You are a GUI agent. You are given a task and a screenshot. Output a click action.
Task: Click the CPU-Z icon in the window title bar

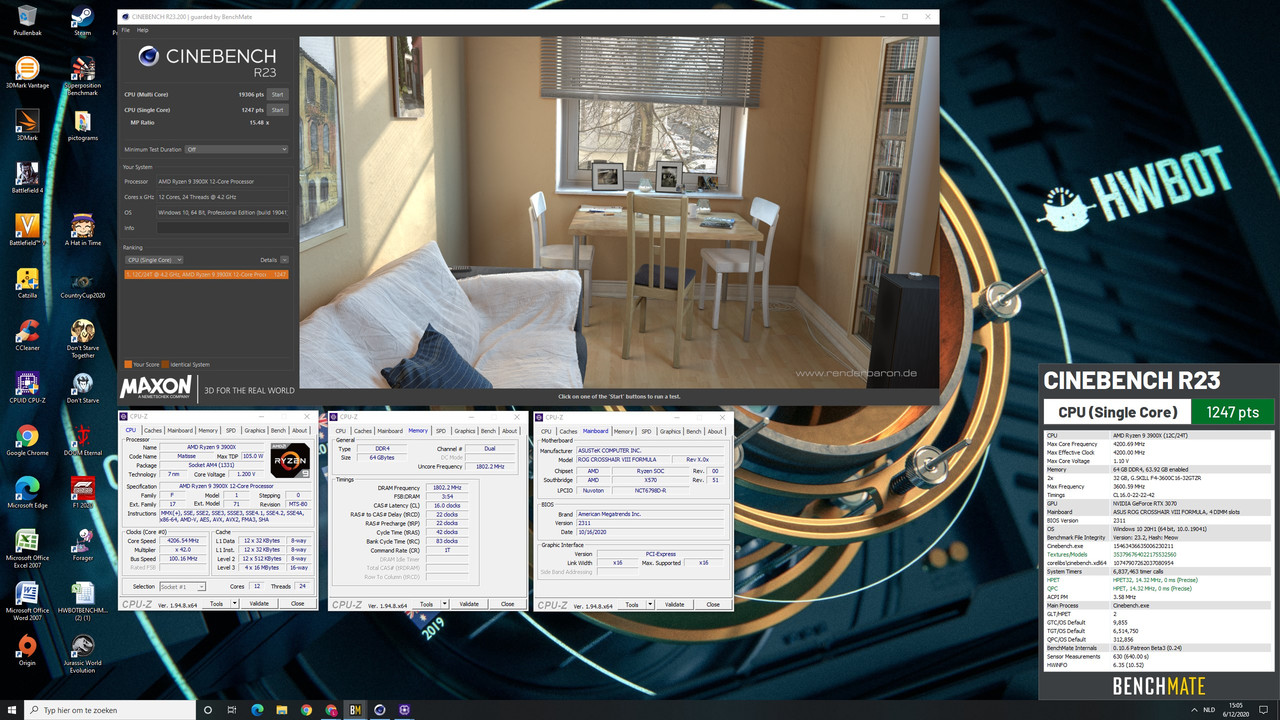(126, 417)
